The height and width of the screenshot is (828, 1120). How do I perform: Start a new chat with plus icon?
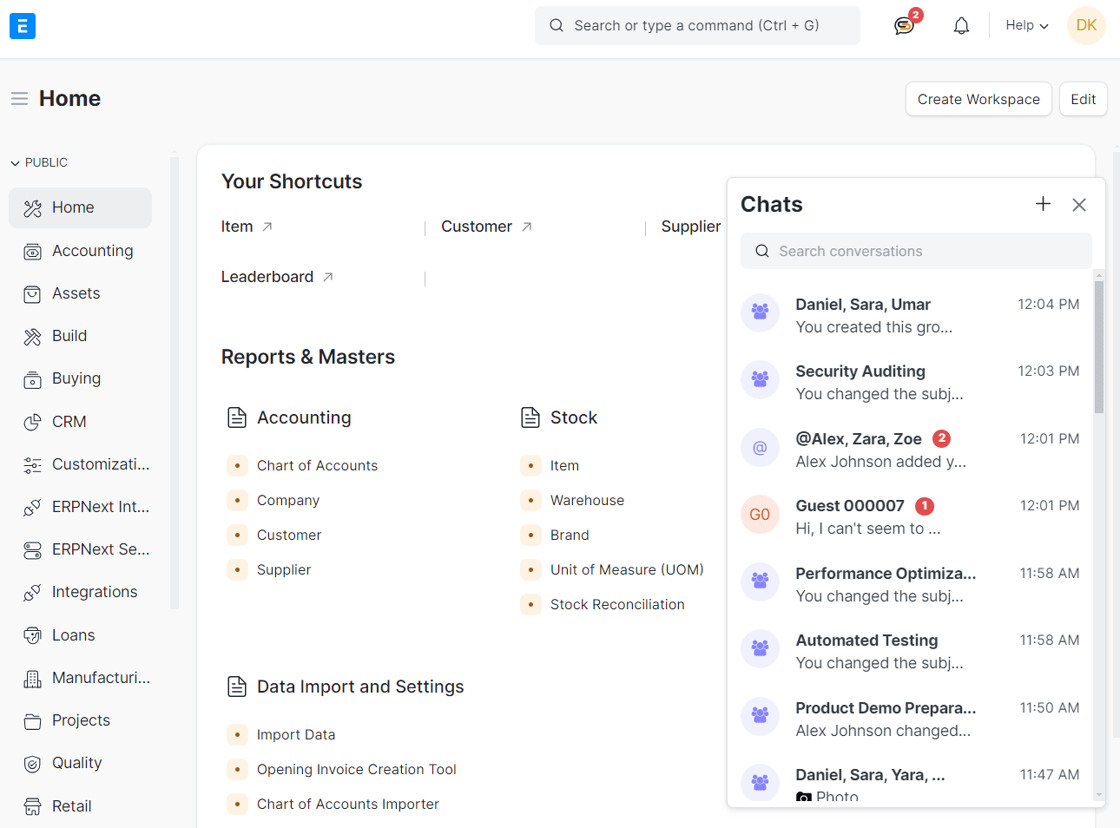point(1043,204)
